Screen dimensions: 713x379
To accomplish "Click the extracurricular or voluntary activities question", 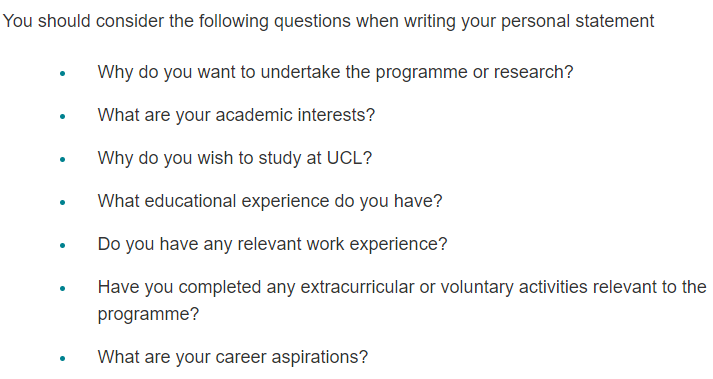I will tap(402, 300).
